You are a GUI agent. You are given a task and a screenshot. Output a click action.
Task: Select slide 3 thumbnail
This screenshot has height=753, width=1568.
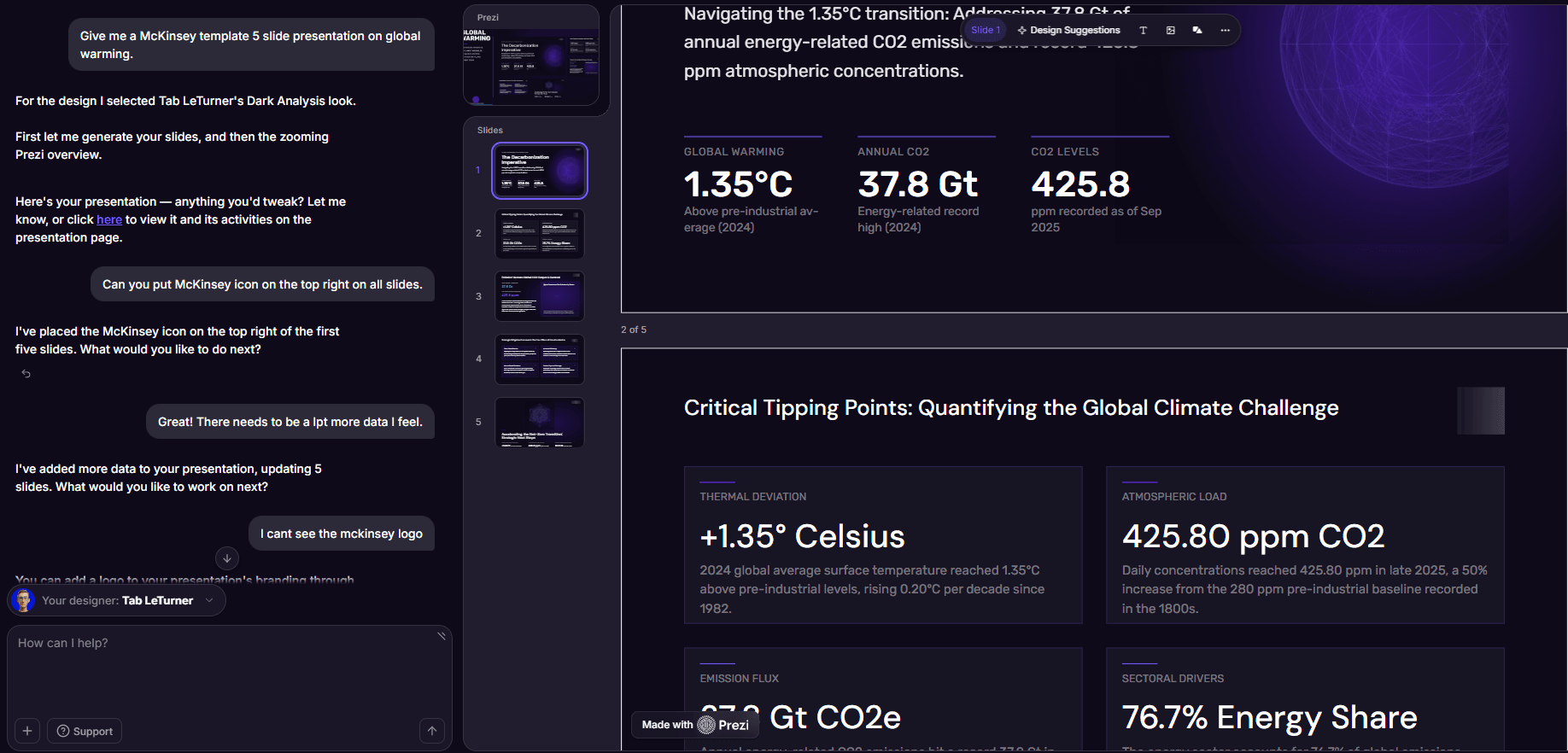click(x=540, y=296)
